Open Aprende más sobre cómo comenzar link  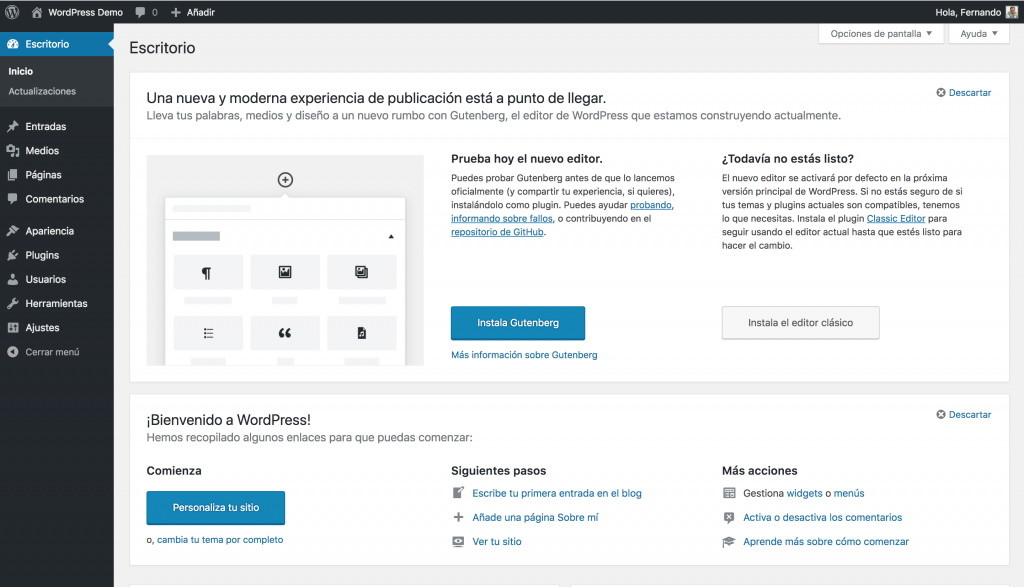coord(825,541)
